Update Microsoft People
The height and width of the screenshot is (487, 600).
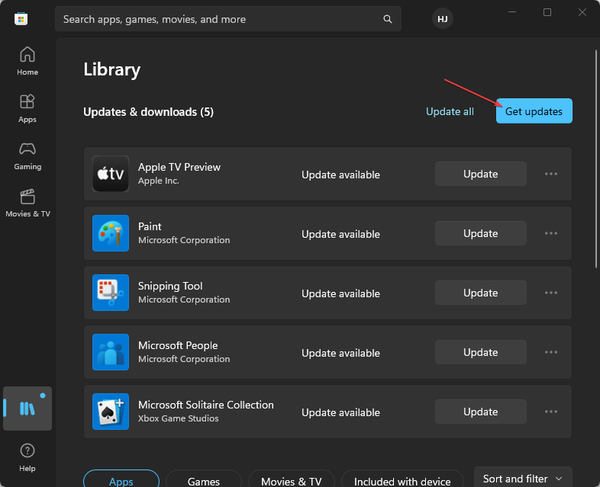tap(481, 352)
